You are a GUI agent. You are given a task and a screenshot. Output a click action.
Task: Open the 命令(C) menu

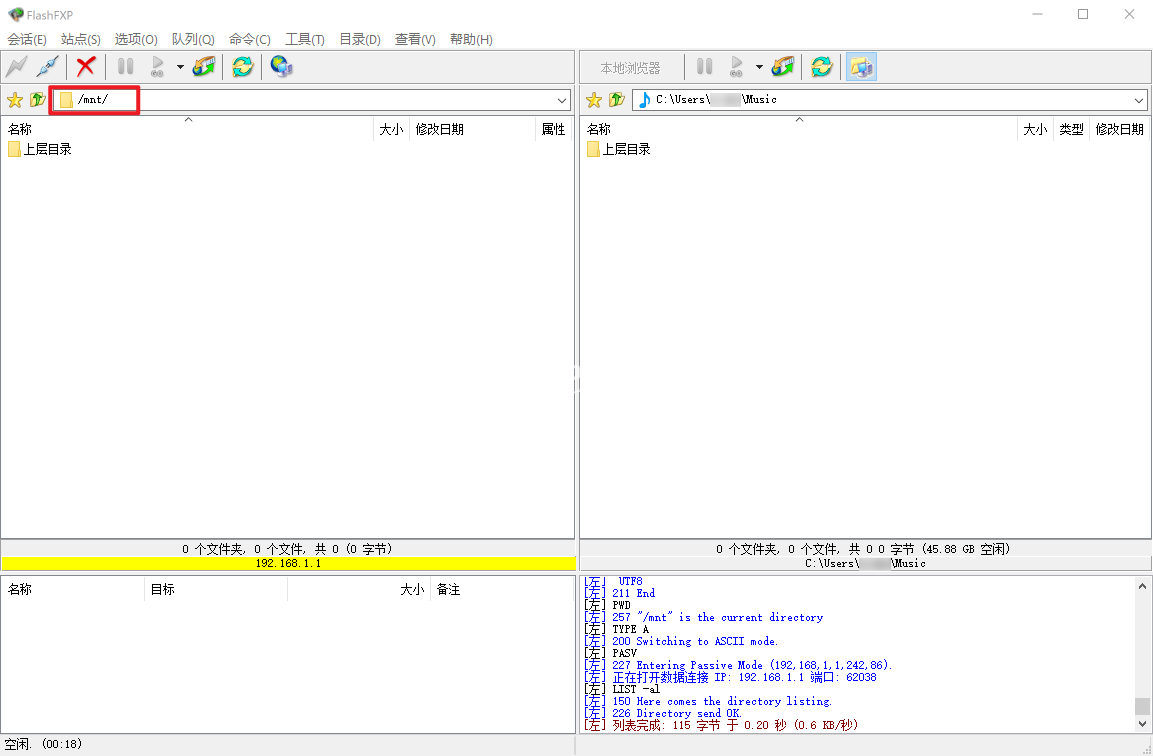click(x=250, y=40)
